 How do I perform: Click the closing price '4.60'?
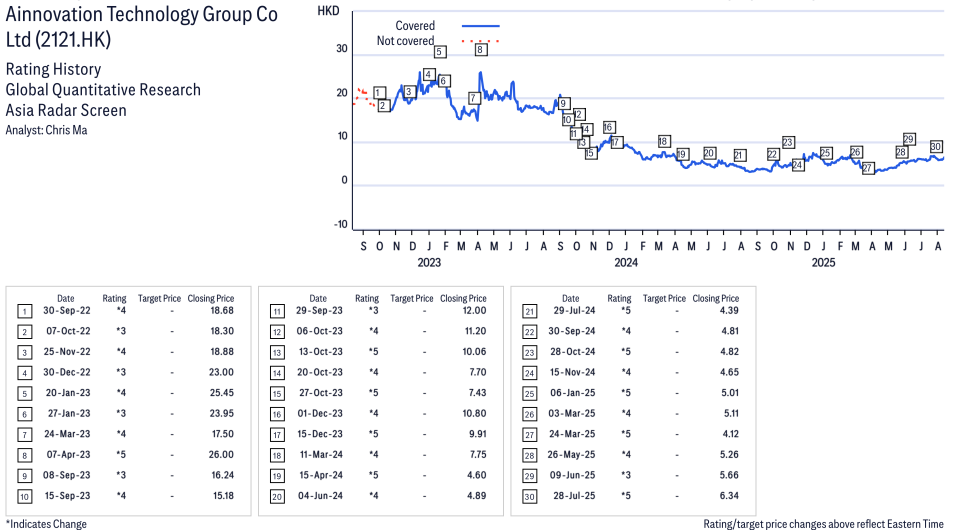(x=477, y=475)
